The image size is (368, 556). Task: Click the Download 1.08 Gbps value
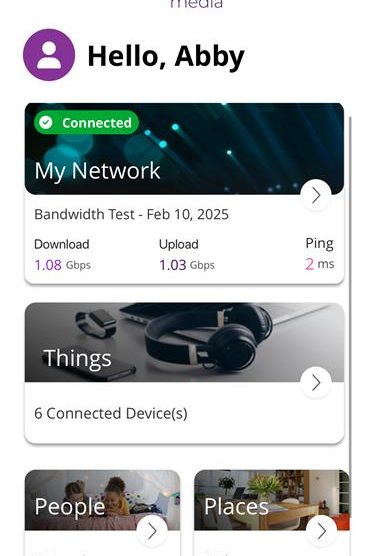(62, 265)
